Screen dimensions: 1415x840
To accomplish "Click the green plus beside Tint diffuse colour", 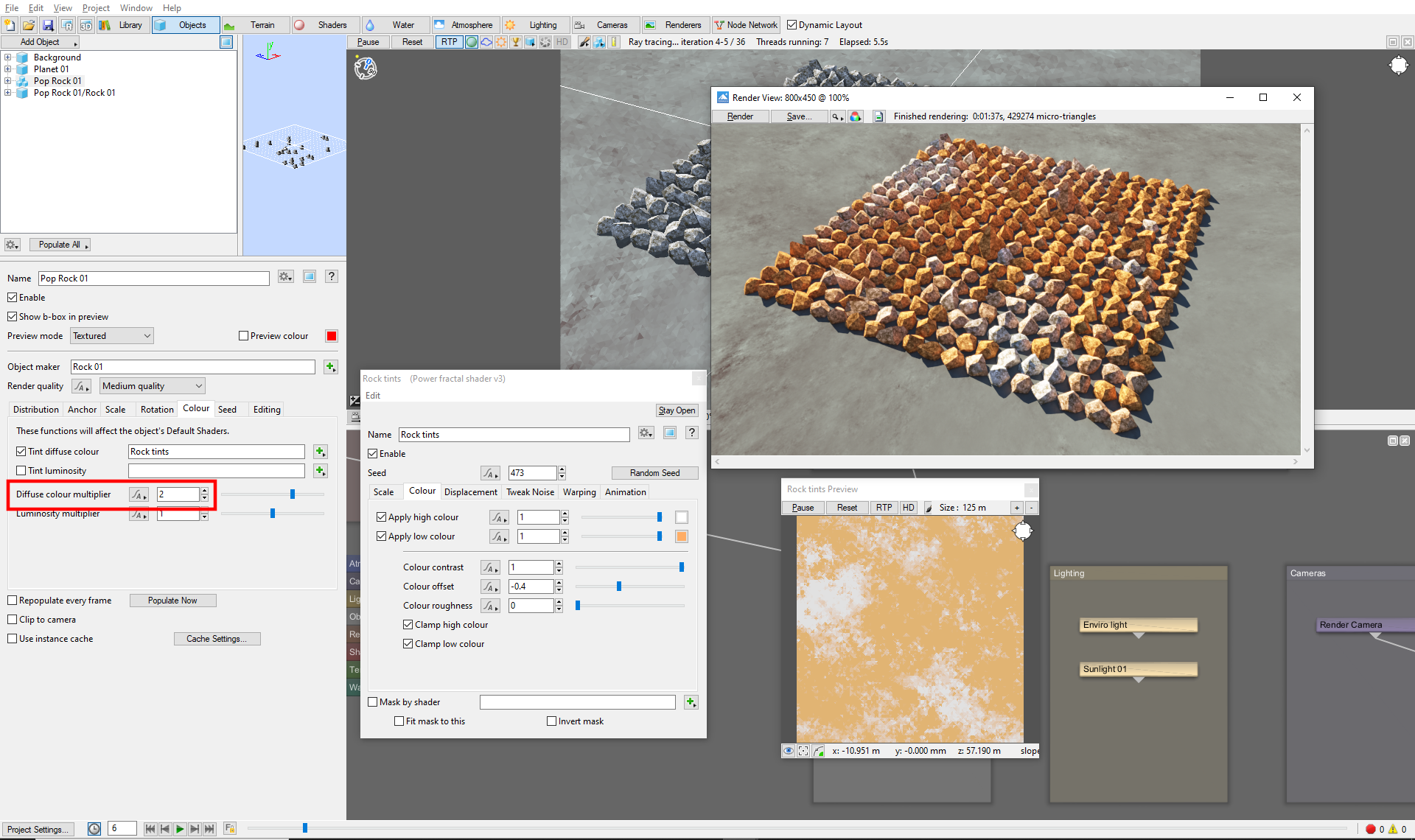I will (x=320, y=452).
